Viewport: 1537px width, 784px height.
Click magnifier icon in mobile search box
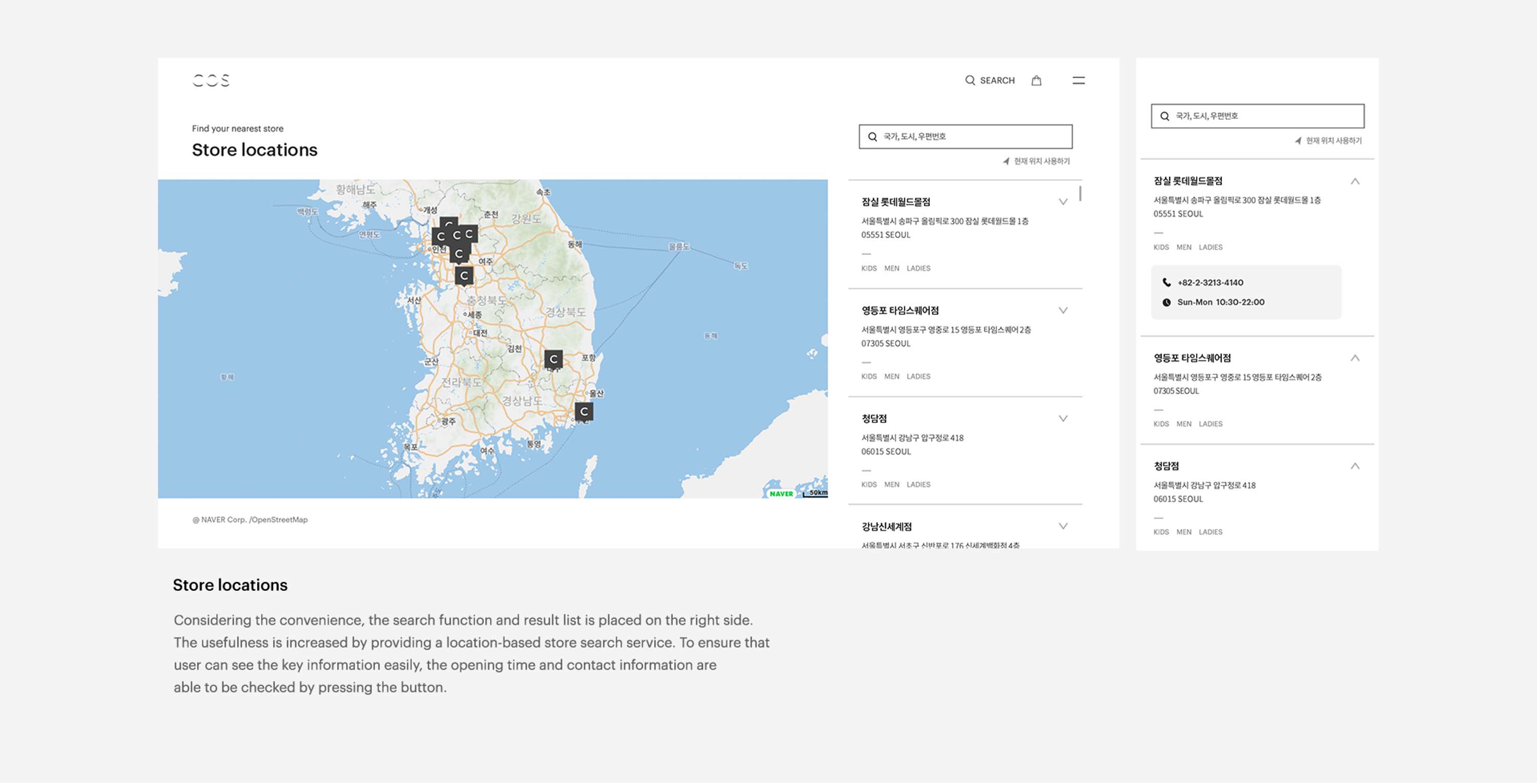(1164, 116)
